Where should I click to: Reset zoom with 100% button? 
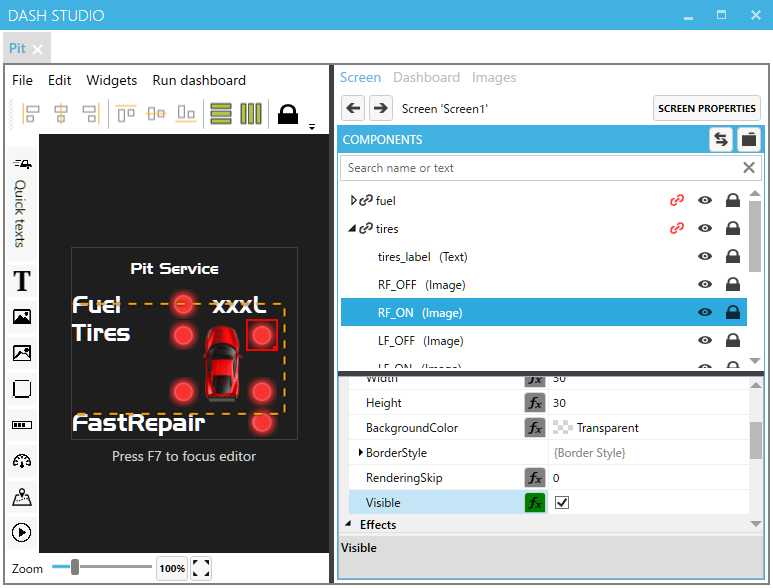click(172, 568)
